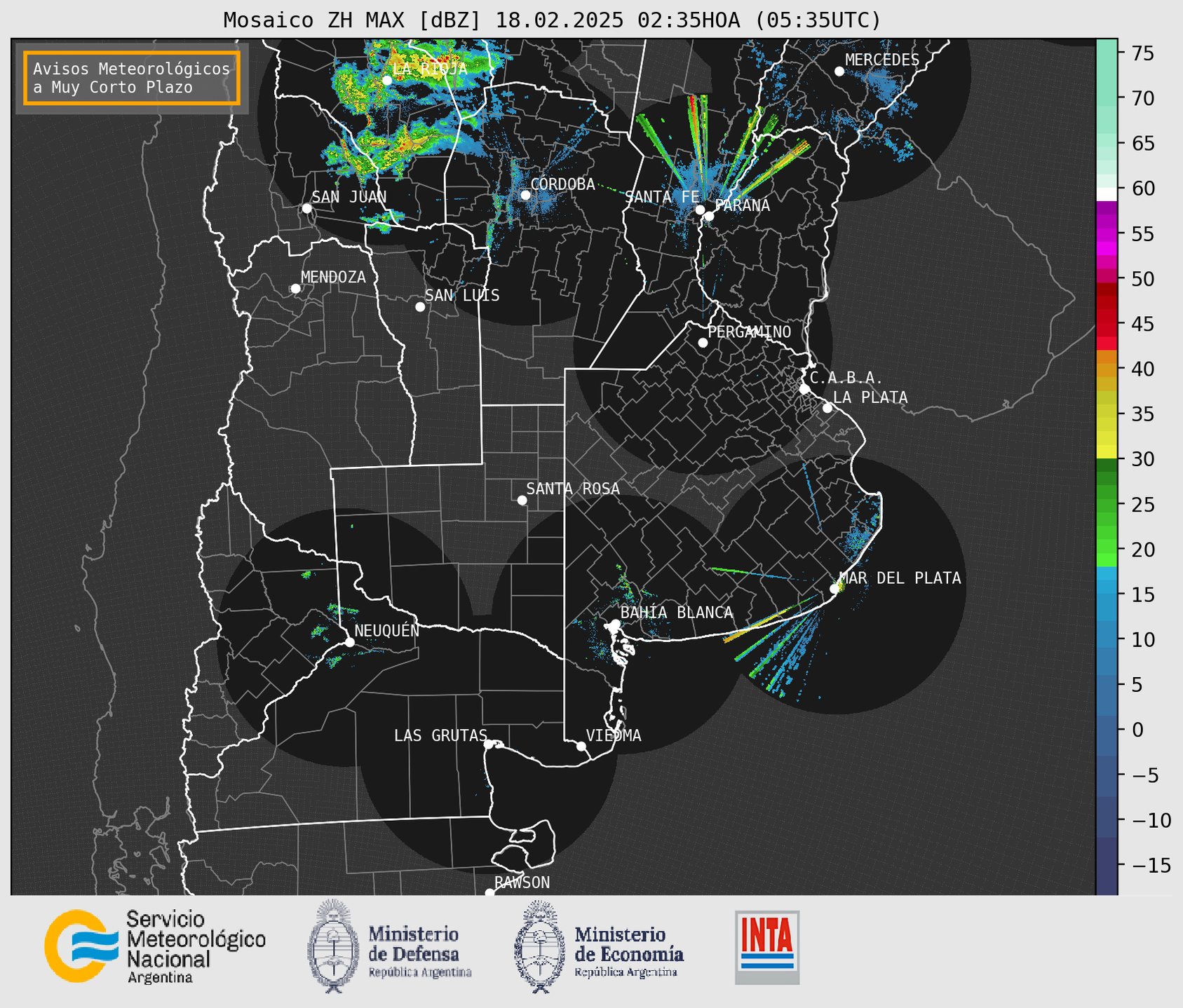Click the SANTA FE label
This screenshot has height=1008, width=1183.
662,197
